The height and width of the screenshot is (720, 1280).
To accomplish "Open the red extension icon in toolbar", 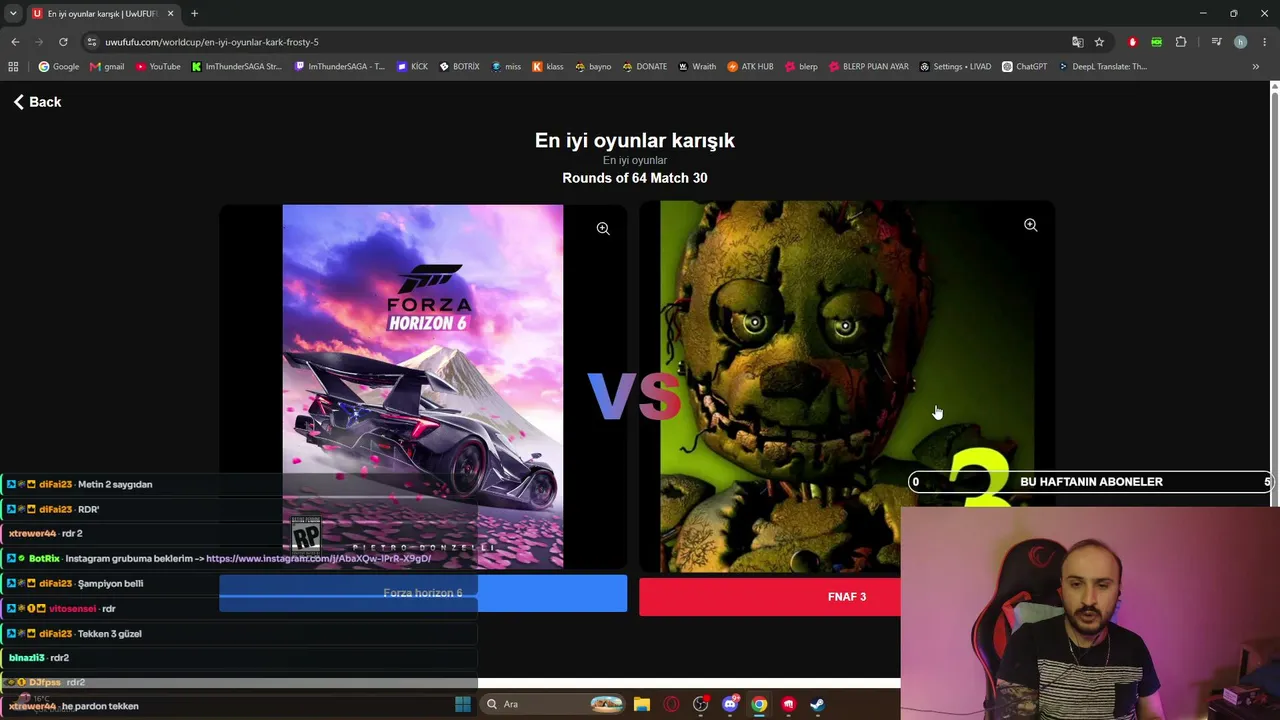I will [x=1132, y=42].
